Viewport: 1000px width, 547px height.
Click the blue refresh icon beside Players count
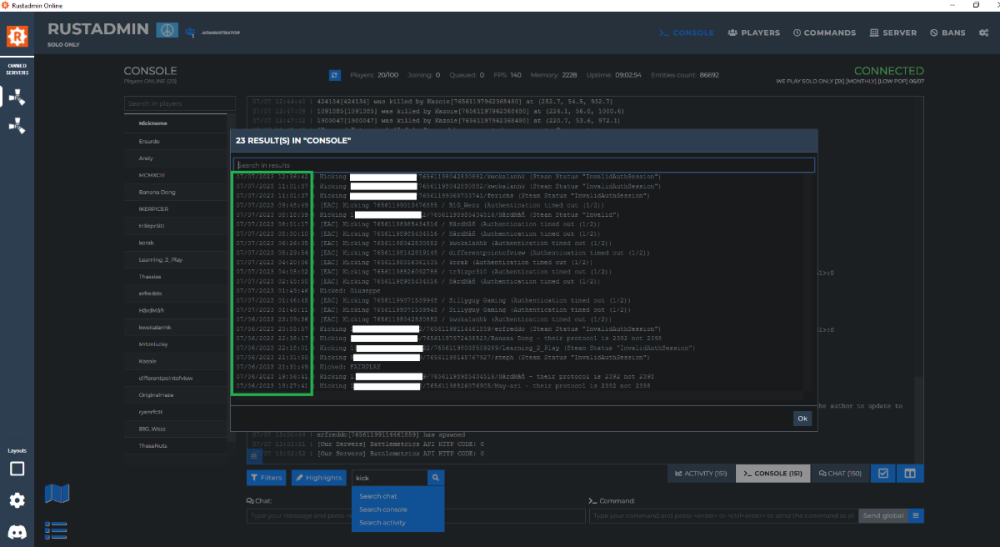pos(335,75)
